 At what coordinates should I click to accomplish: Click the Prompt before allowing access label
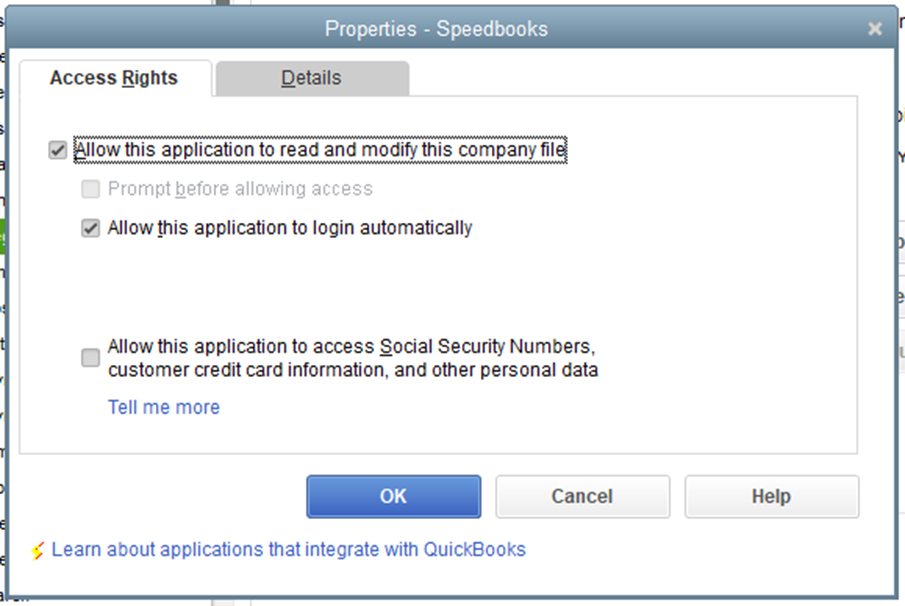pos(240,189)
